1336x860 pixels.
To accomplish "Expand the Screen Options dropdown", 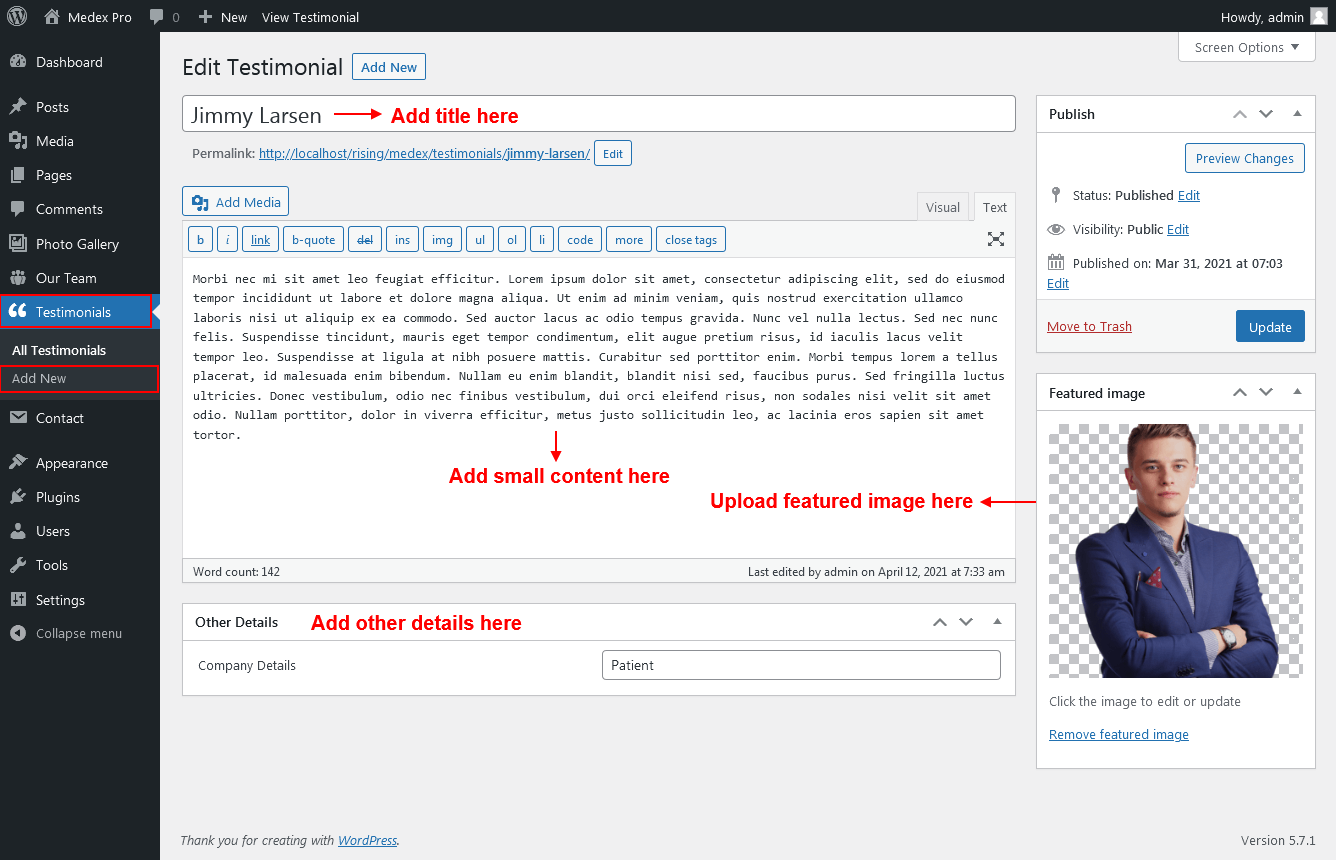I will pyautogui.click(x=1246, y=47).
